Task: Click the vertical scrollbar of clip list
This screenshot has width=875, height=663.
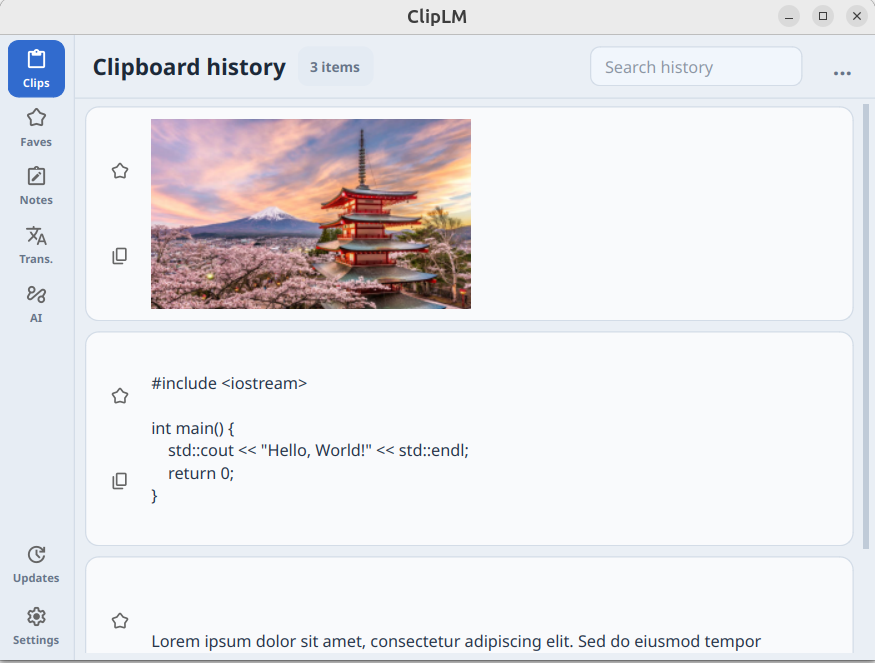Action: (866, 326)
